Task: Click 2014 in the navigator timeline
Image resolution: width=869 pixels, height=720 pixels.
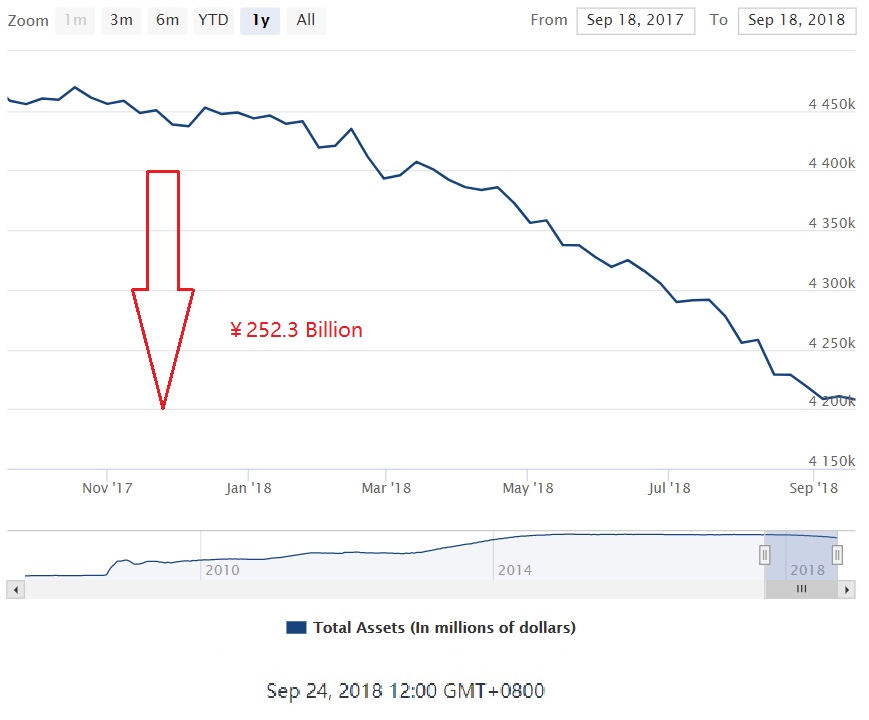Action: pos(515,570)
